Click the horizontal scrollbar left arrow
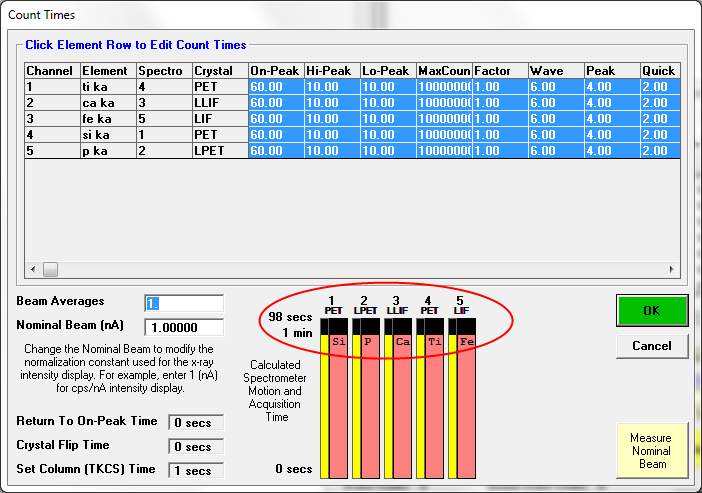The width and height of the screenshot is (702, 493). point(32,269)
